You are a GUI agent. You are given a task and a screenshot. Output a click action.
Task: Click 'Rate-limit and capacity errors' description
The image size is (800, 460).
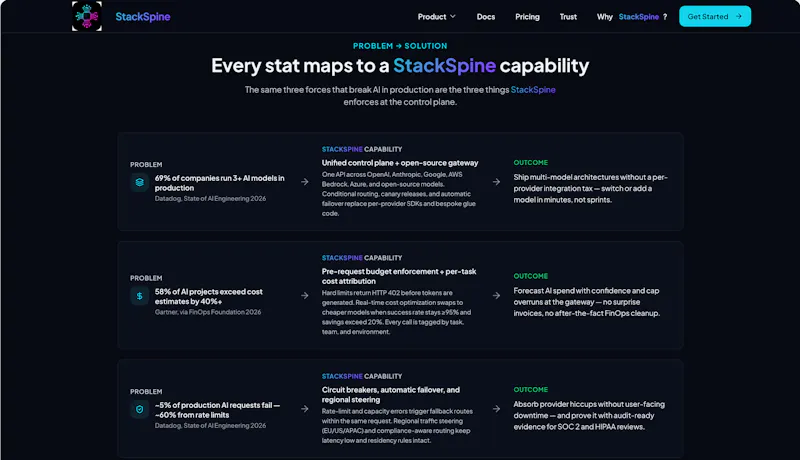(397, 426)
